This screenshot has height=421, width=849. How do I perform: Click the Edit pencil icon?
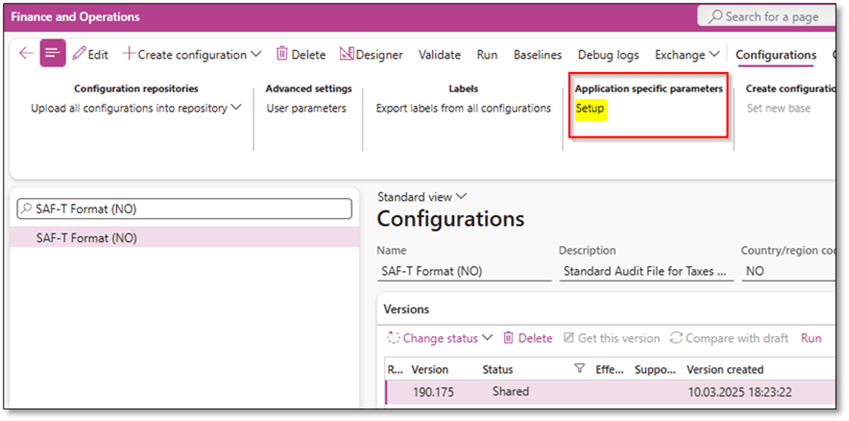click(x=79, y=54)
